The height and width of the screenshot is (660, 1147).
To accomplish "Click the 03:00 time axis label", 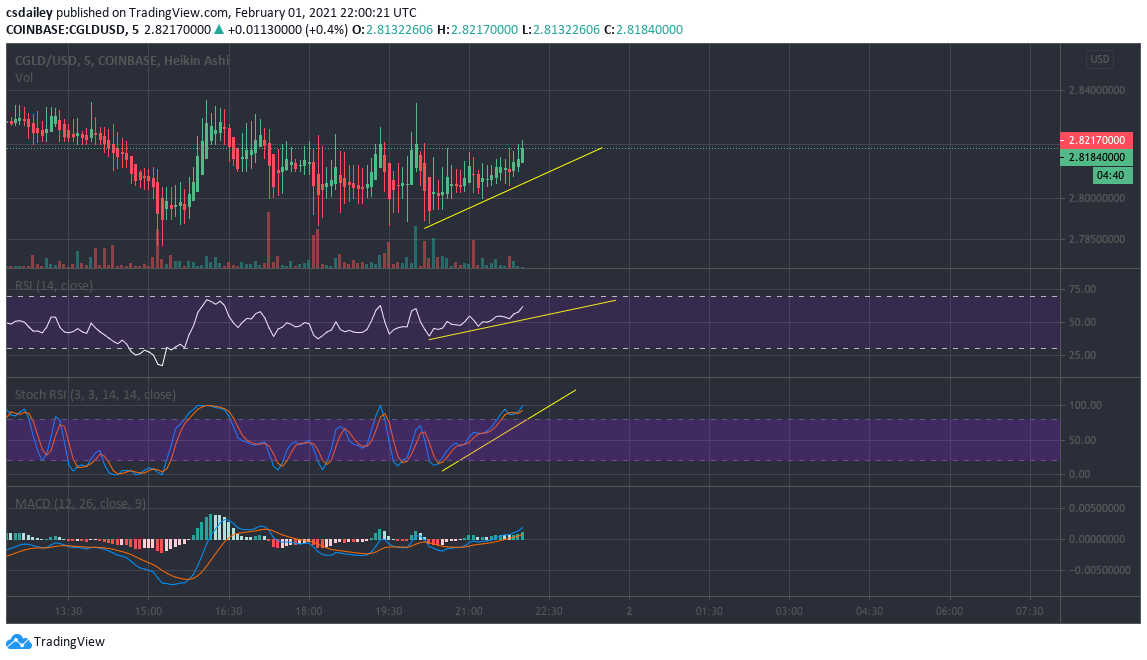I will (789, 611).
